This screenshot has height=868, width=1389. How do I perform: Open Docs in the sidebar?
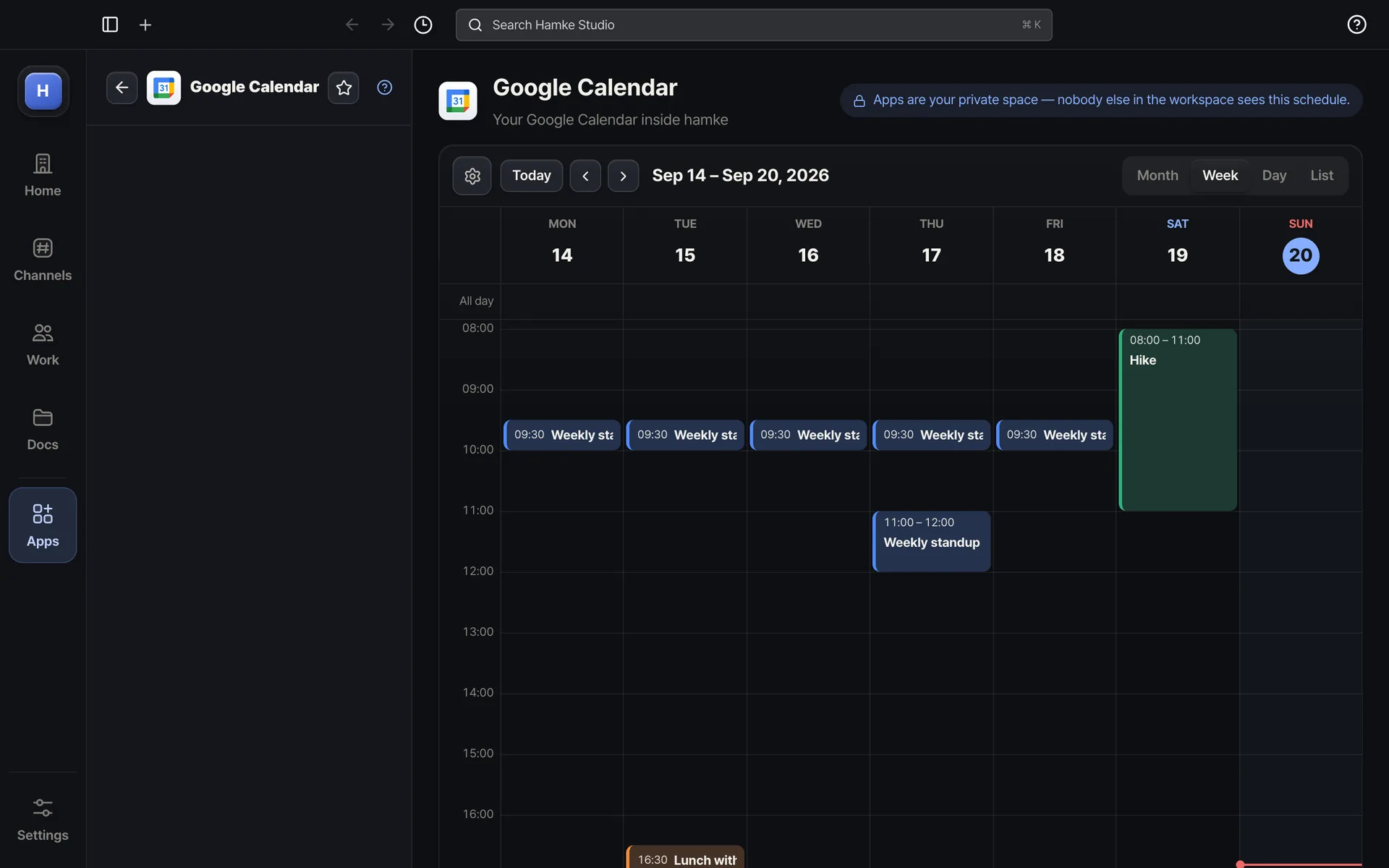[43, 429]
